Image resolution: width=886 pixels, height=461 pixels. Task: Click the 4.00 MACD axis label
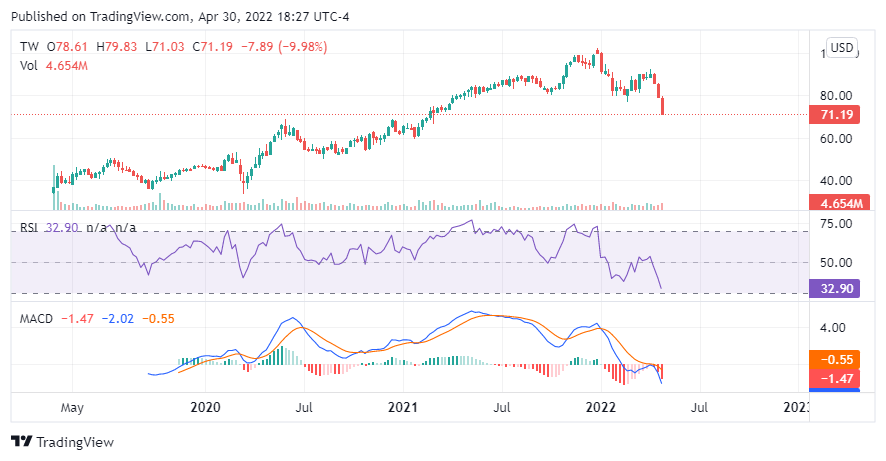point(832,328)
